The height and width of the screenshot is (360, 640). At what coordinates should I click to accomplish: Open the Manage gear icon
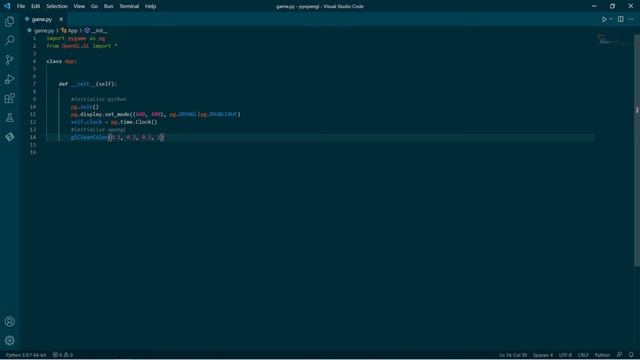click(x=9, y=340)
